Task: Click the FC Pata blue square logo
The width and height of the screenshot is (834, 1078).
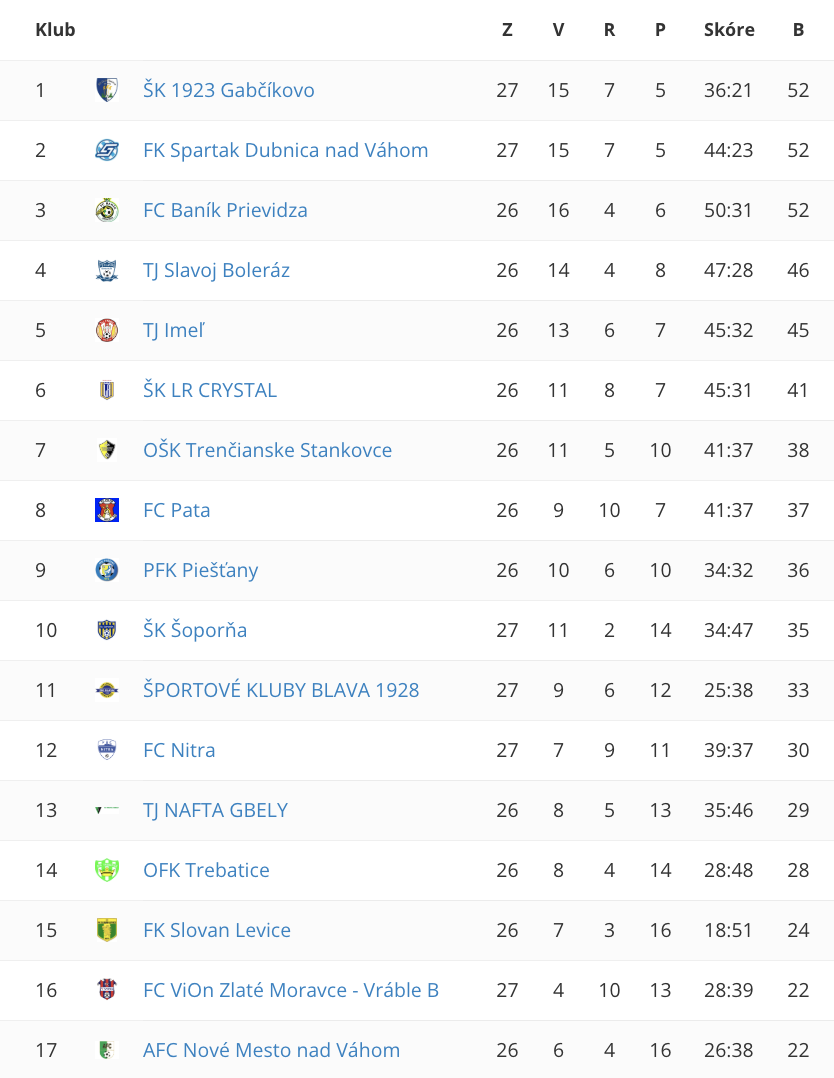Action: pos(107,510)
